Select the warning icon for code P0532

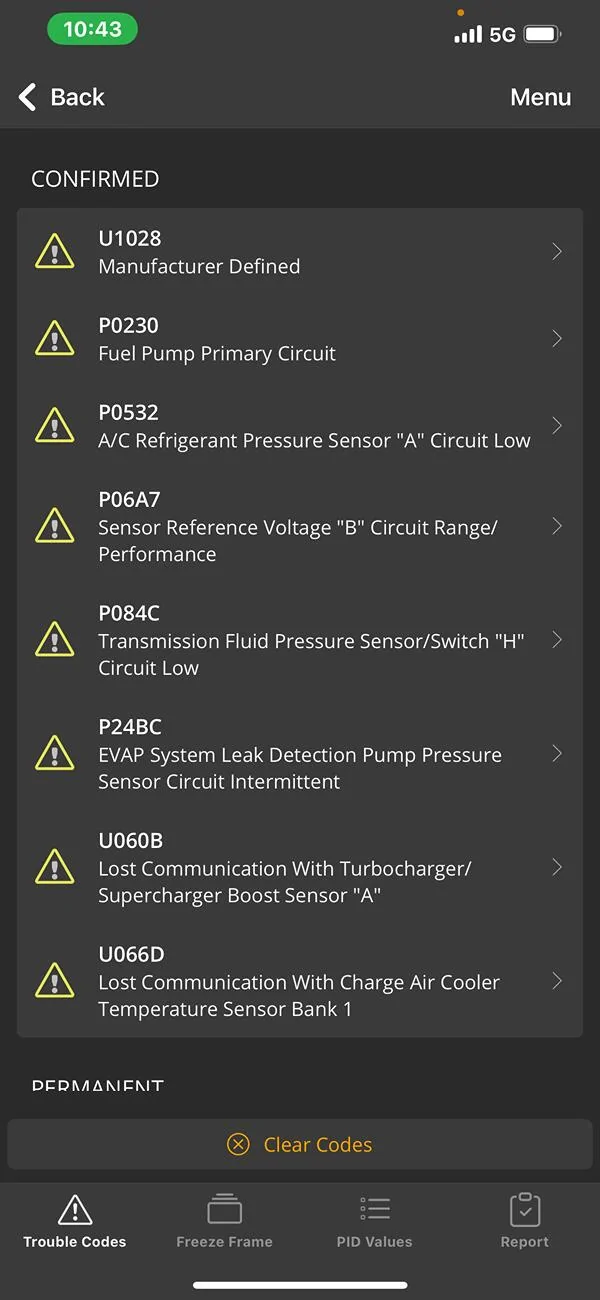coord(55,426)
